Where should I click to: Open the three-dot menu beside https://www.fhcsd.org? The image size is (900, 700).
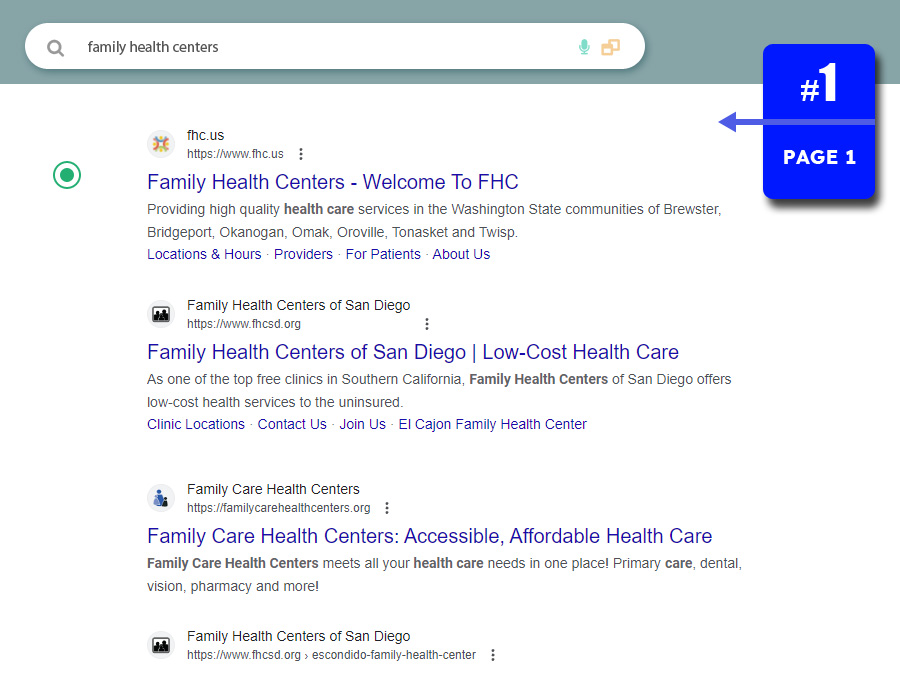click(426, 324)
